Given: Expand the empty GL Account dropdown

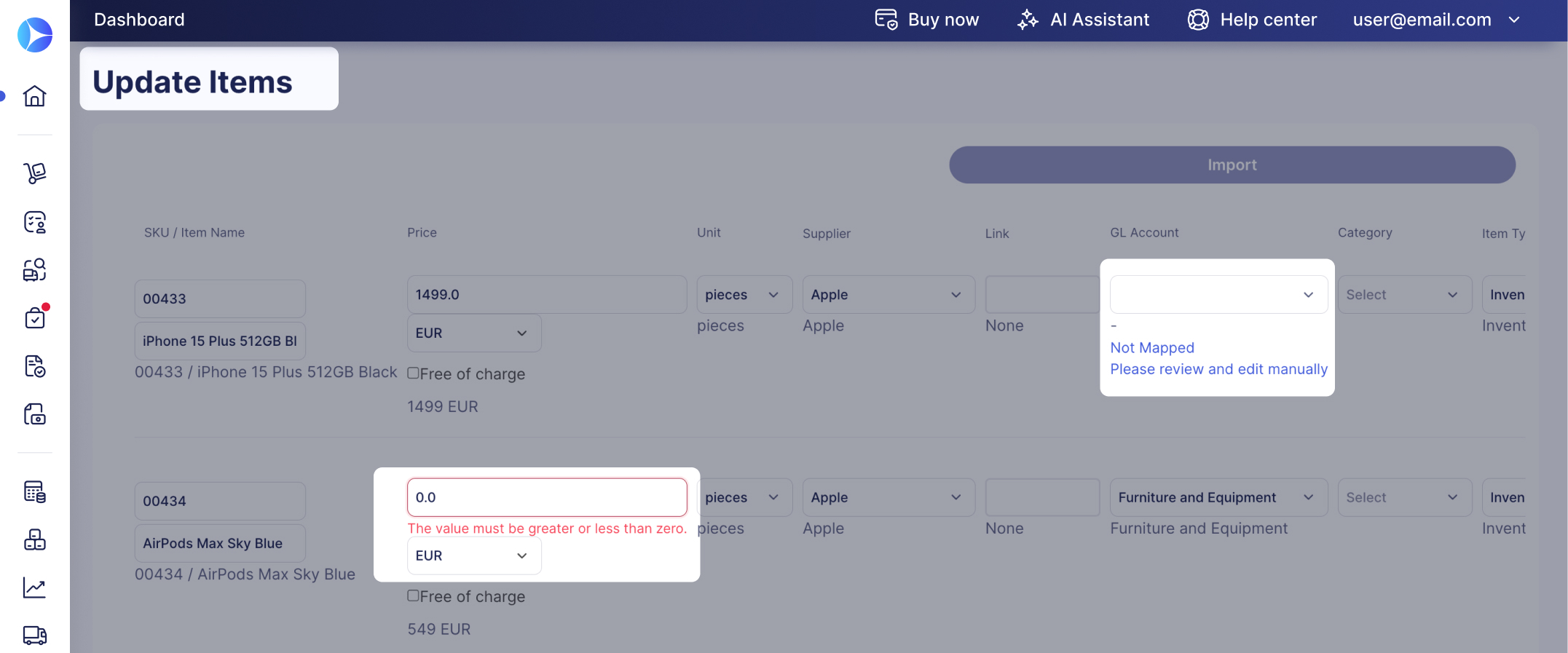Looking at the screenshot, I should (x=1218, y=295).
